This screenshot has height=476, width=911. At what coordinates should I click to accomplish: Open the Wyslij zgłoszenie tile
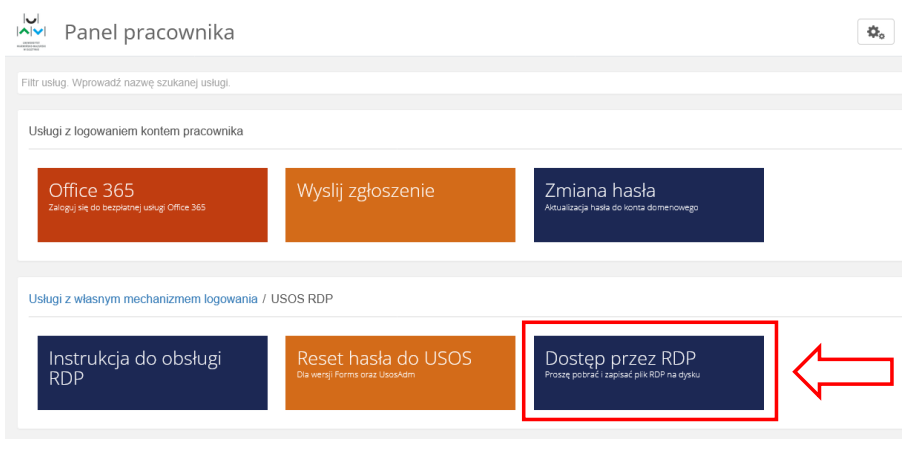(400, 205)
